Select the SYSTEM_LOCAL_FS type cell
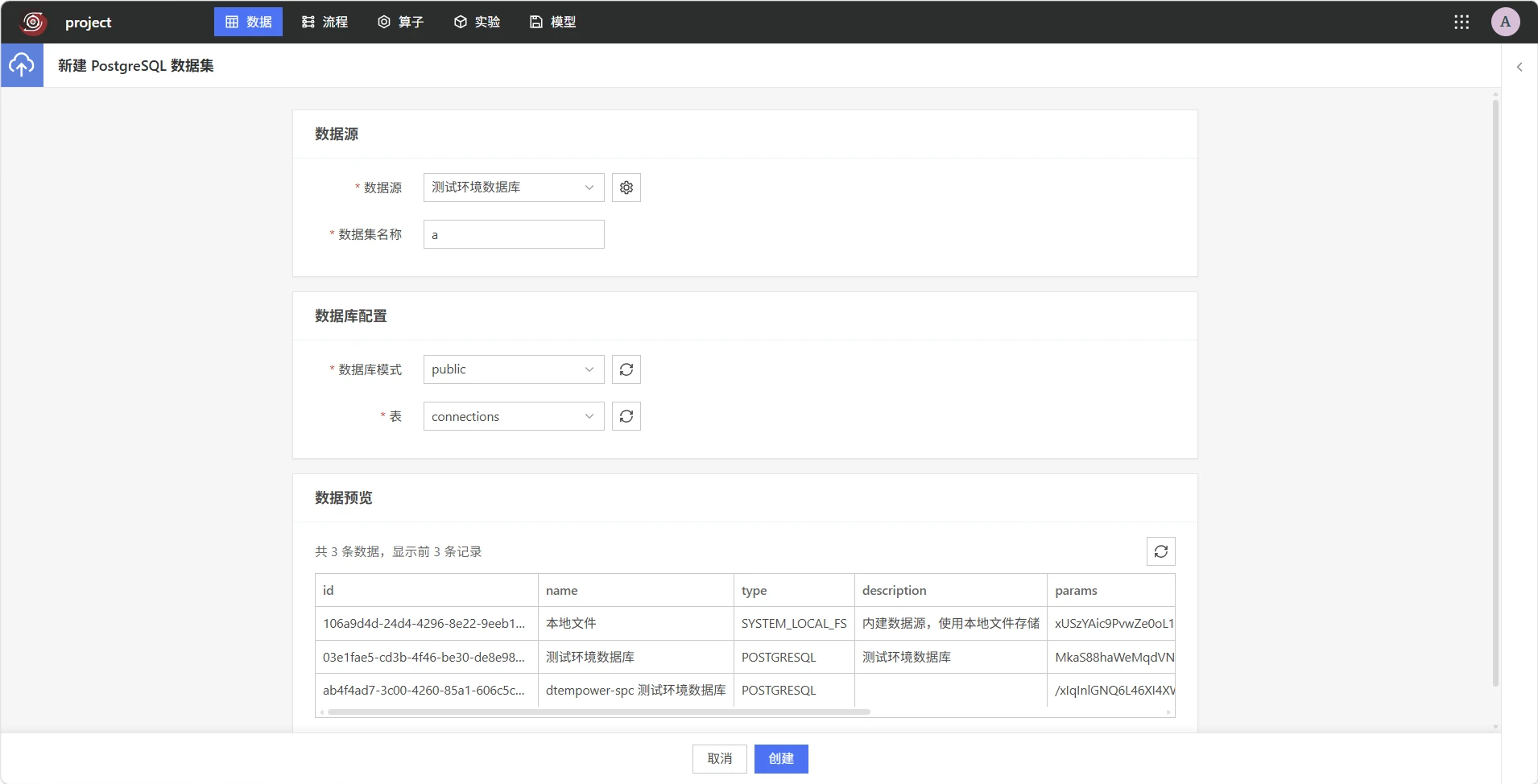Screen dimensions: 1538x784 click(x=794, y=624)
